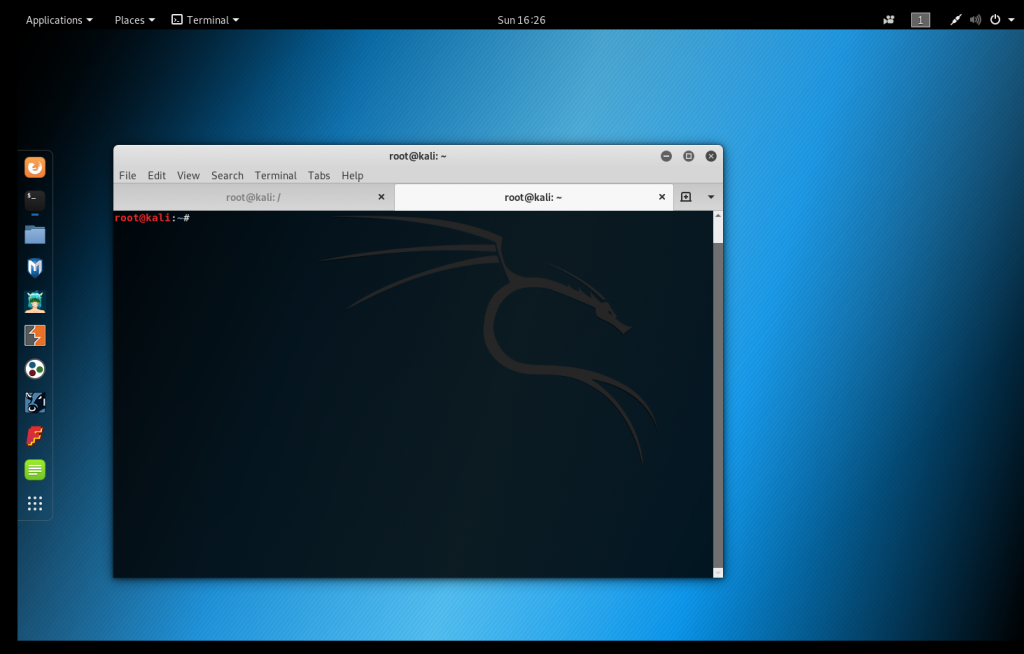Open the Search menu in terminal
This screenshot has width=1024, height=654.
(227, 175)
